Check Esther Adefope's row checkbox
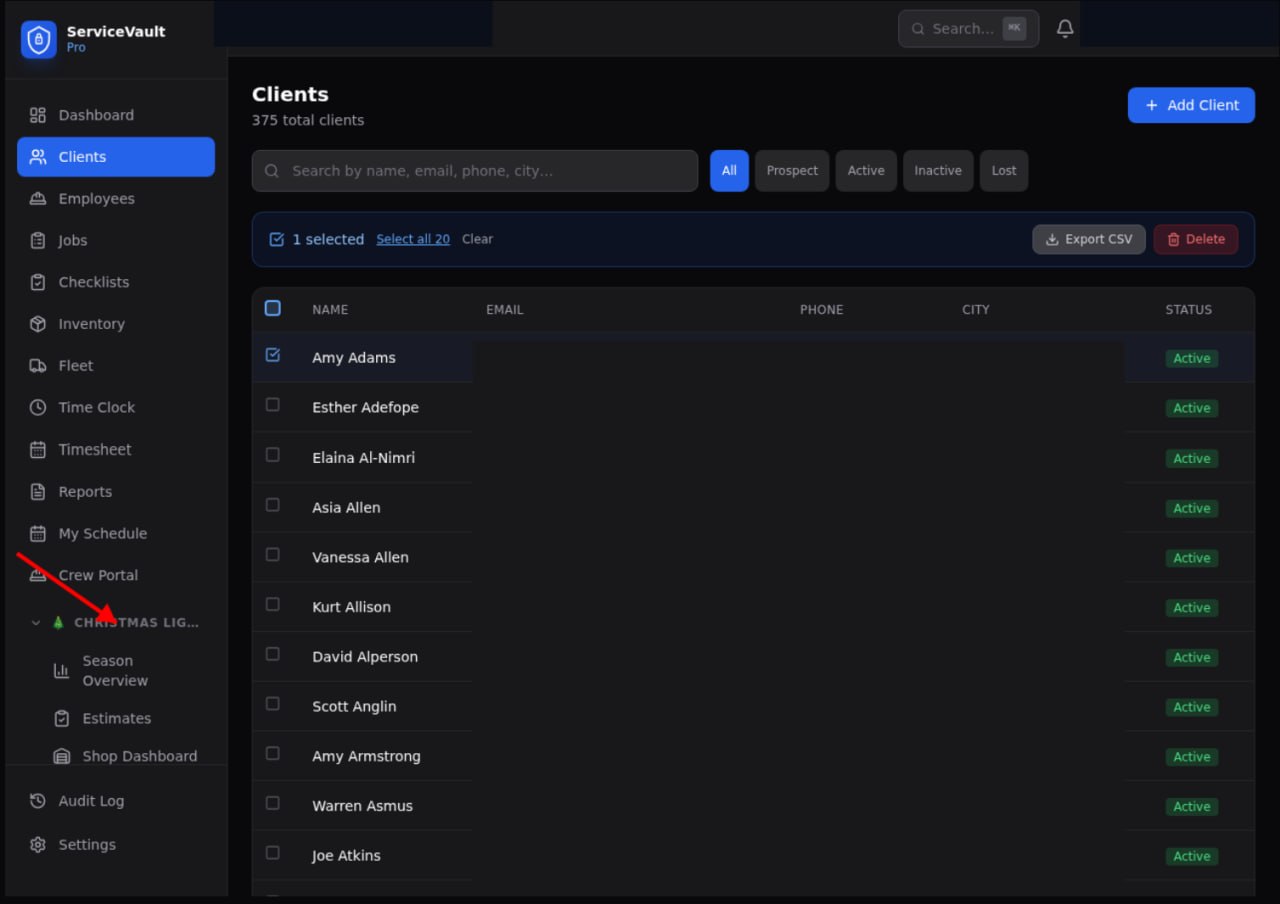This screenshot has height=904, width=1280. [x=273, y=405]
